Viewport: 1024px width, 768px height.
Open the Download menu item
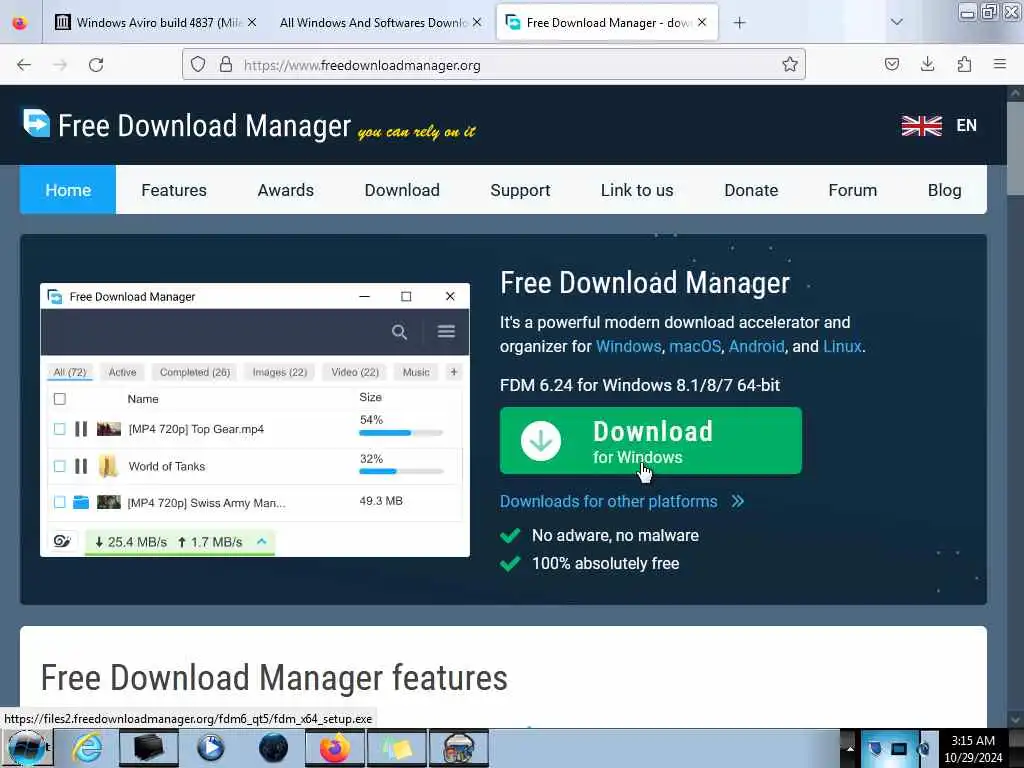click(402, 190)
